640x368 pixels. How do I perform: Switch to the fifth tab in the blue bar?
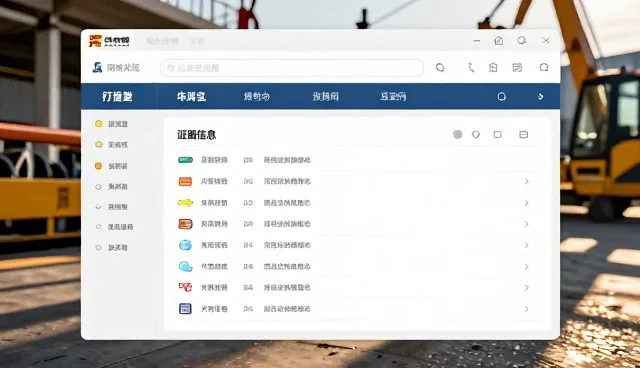(393, 97)
